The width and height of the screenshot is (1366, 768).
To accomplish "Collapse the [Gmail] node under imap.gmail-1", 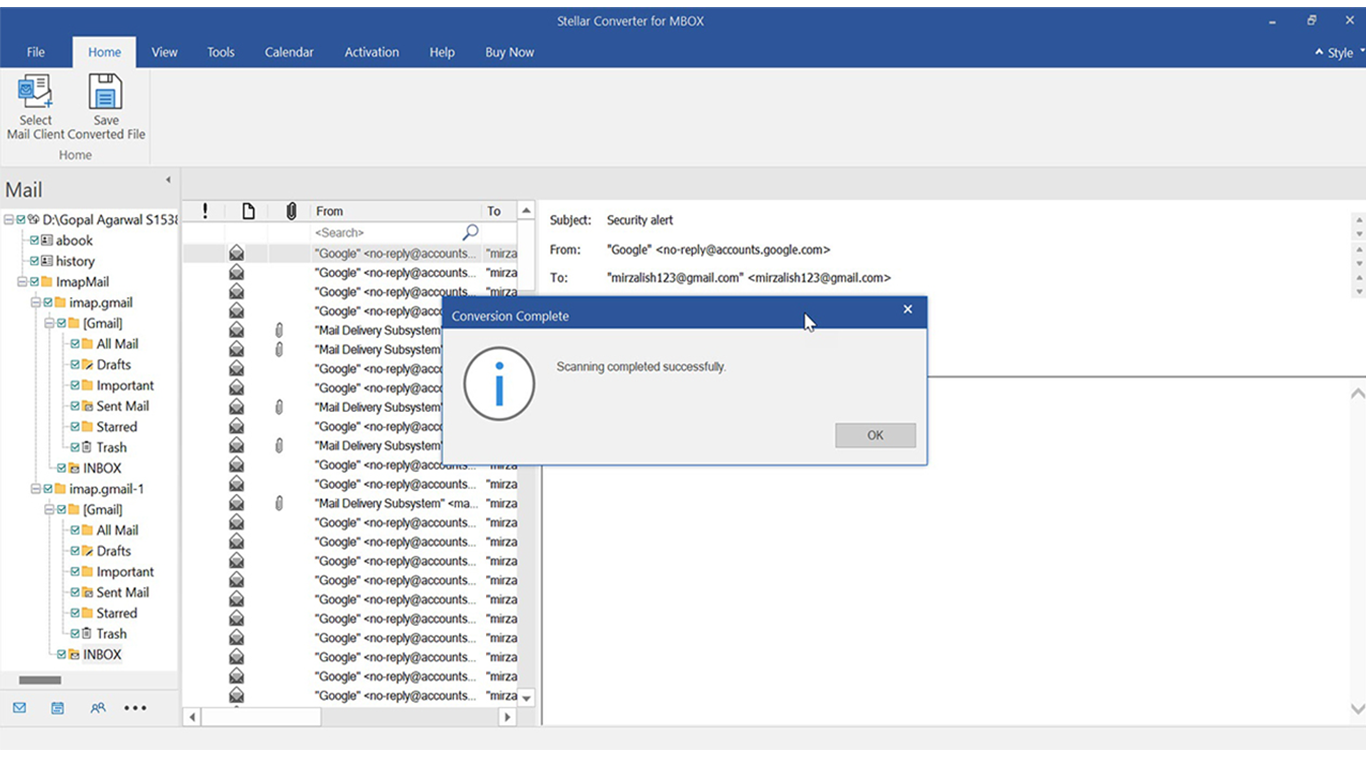I will point(50,510).
